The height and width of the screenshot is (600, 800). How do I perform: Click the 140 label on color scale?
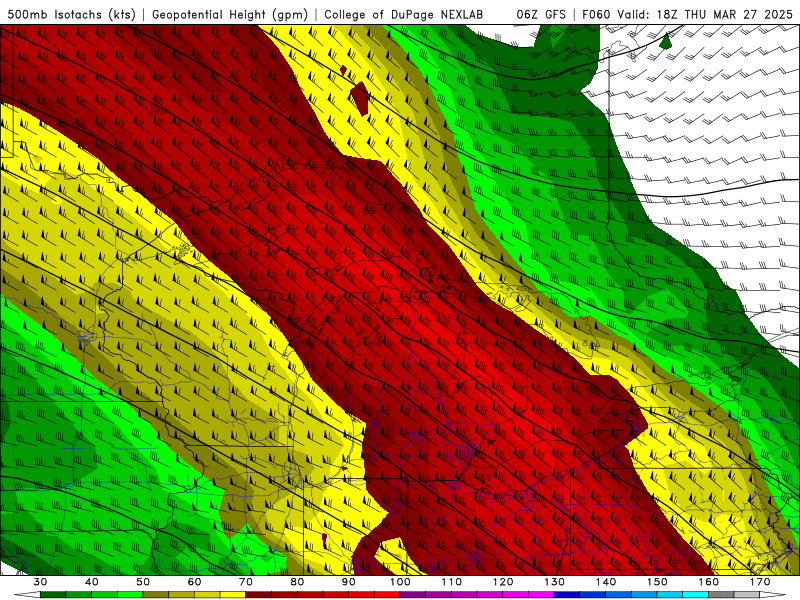pos(606,582)
